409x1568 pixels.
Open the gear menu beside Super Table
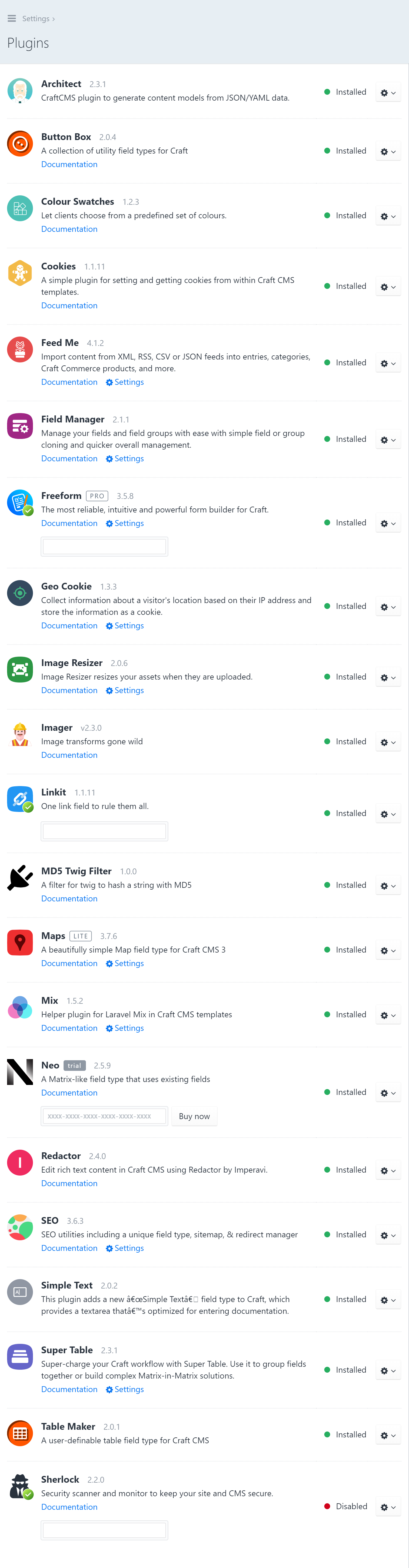coord(388,1371)
